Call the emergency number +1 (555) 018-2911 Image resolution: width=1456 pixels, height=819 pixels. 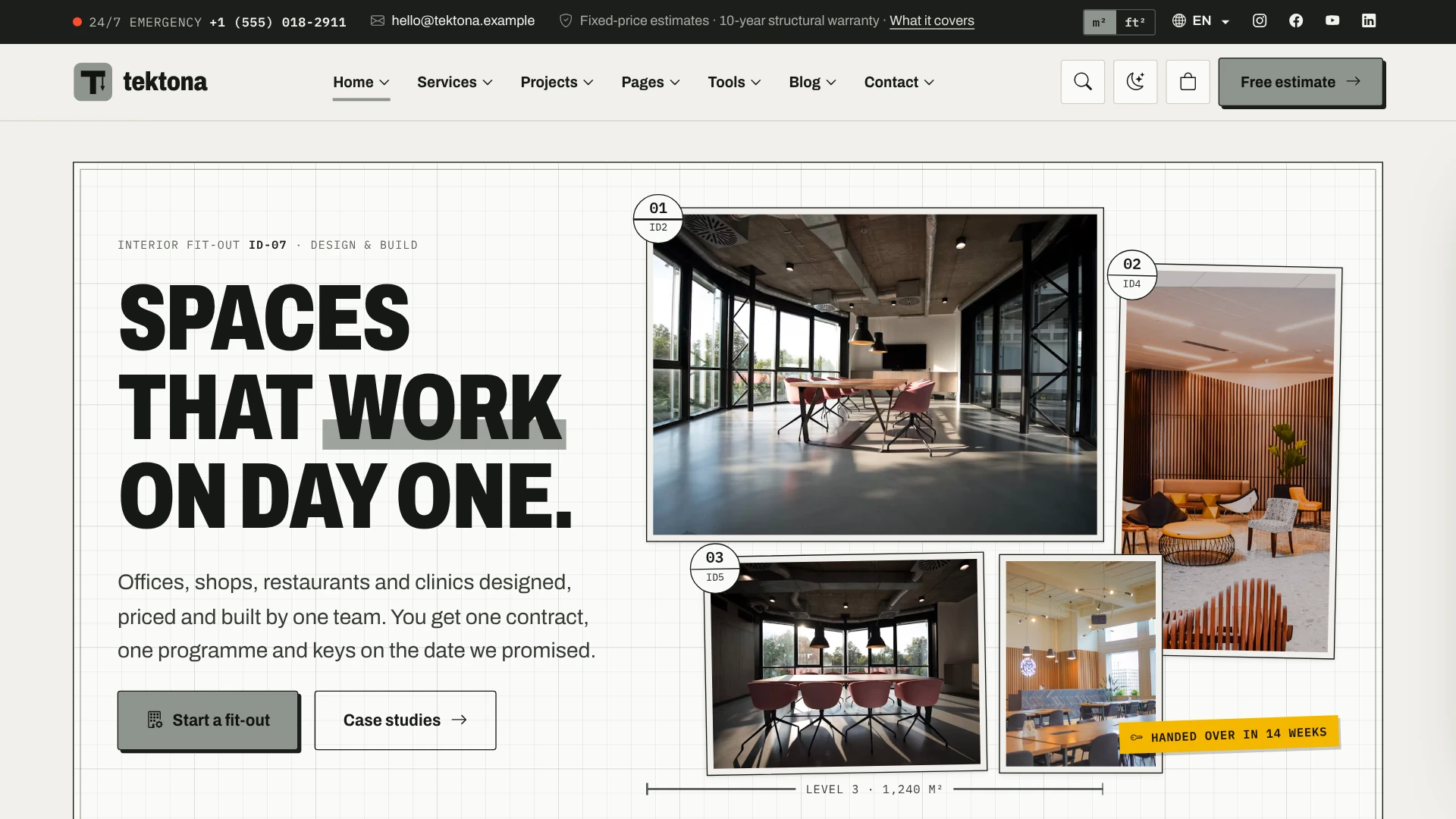tap(278, 23)
